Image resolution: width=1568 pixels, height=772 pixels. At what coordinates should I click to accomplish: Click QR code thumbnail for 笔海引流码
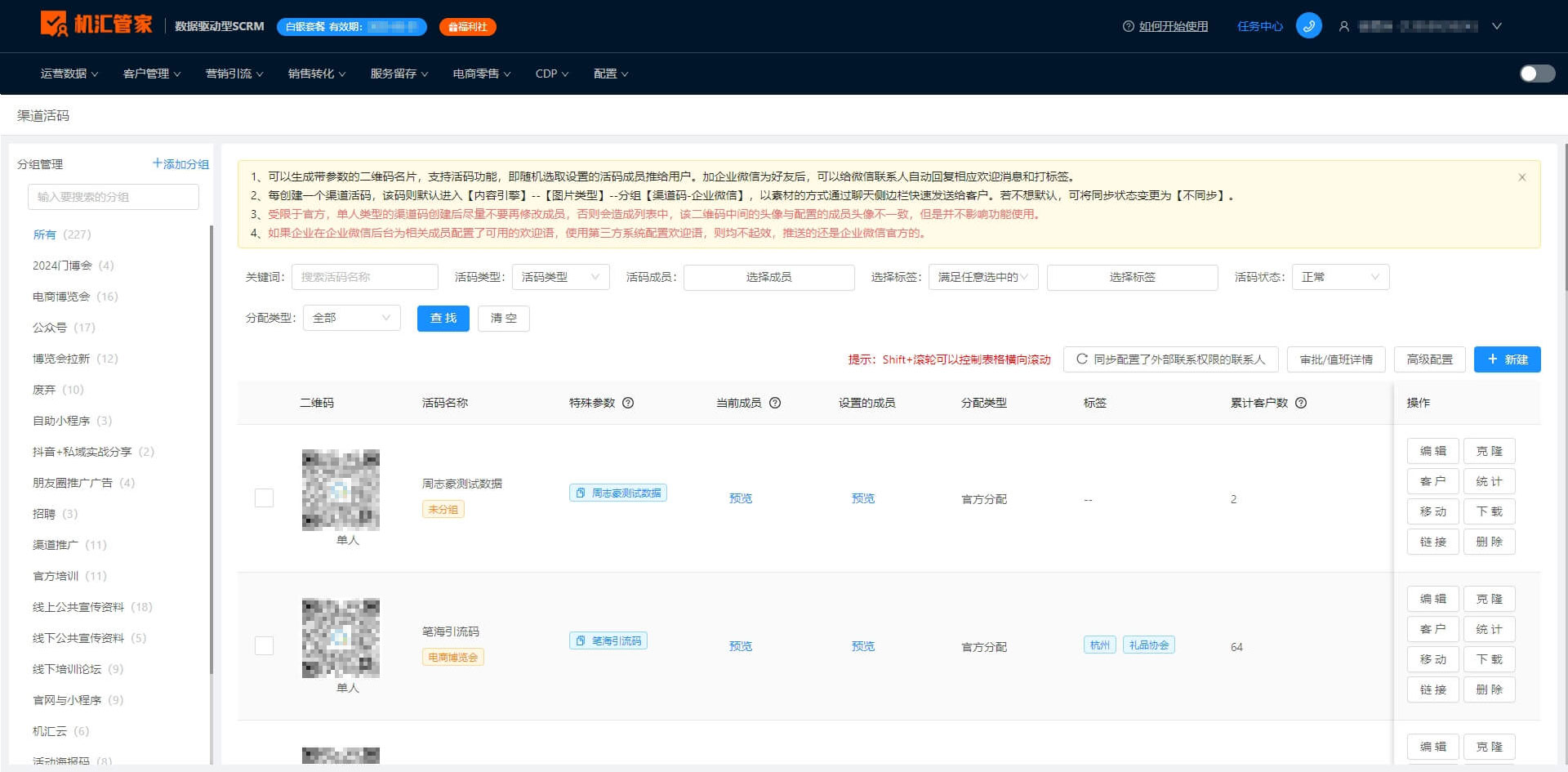[x=341, y=638]
